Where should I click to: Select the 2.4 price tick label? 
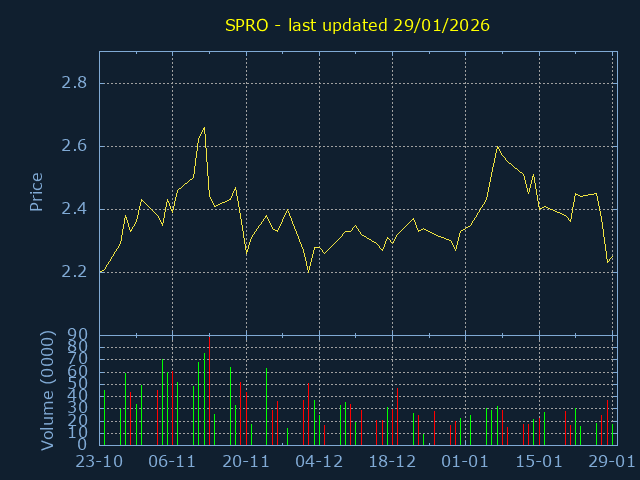point(73,209)
